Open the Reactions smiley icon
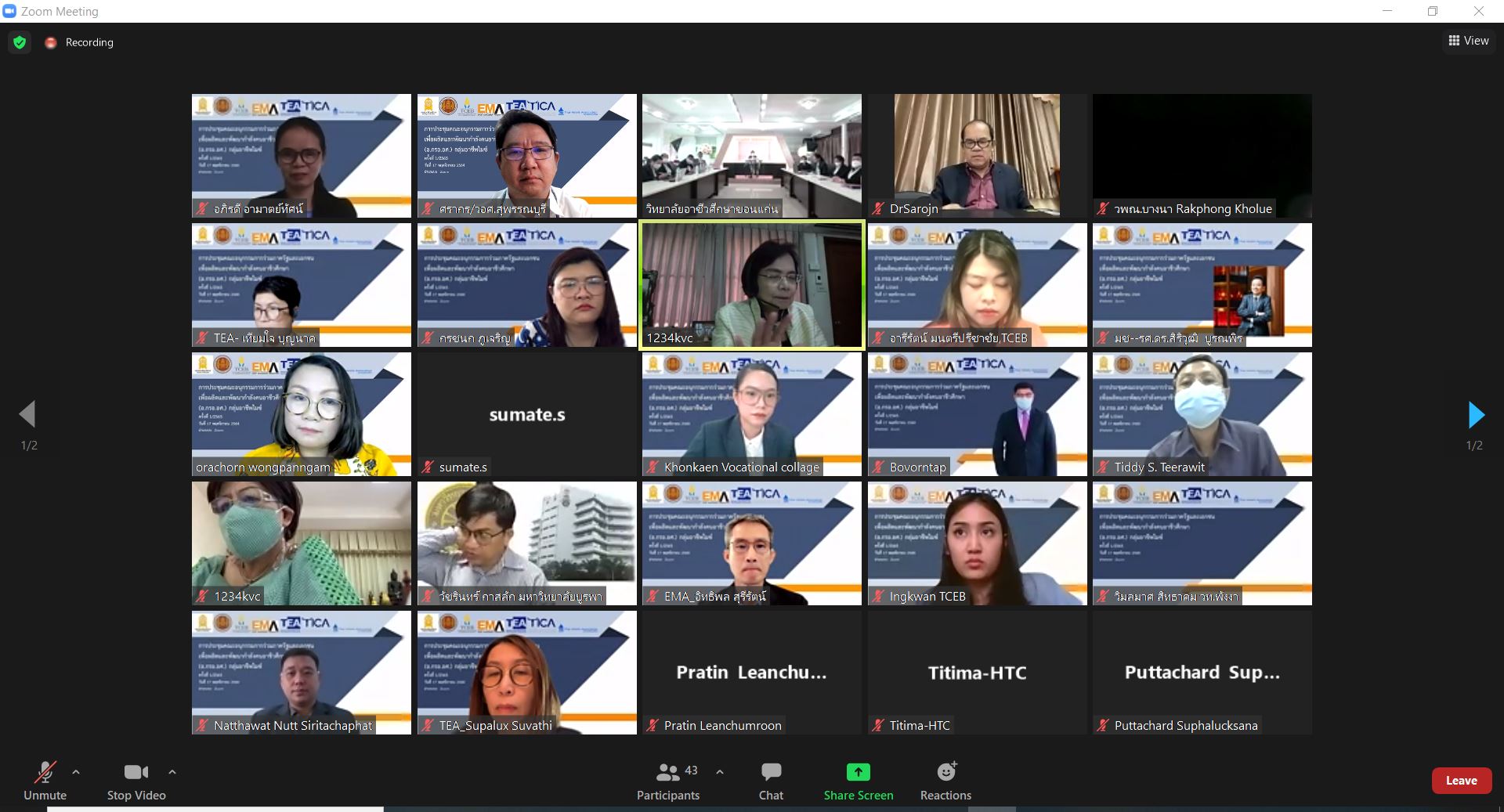 coord(946,771)
